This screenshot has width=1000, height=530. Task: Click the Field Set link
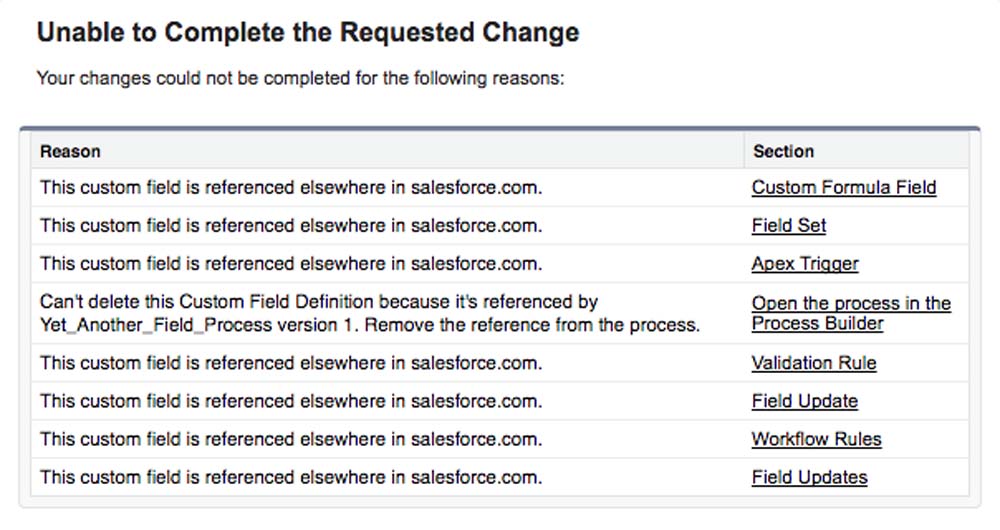click(788, 225)
